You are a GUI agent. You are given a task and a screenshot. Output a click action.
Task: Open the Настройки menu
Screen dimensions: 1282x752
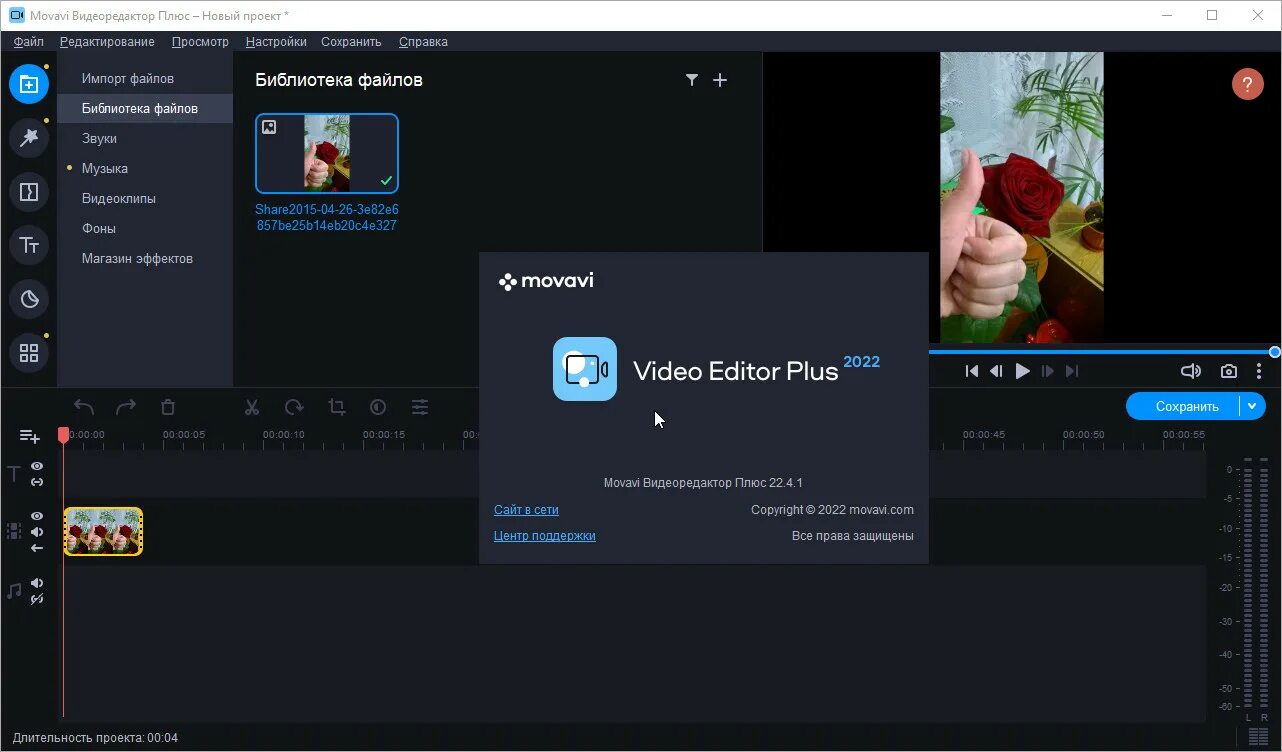pos(276,42)
